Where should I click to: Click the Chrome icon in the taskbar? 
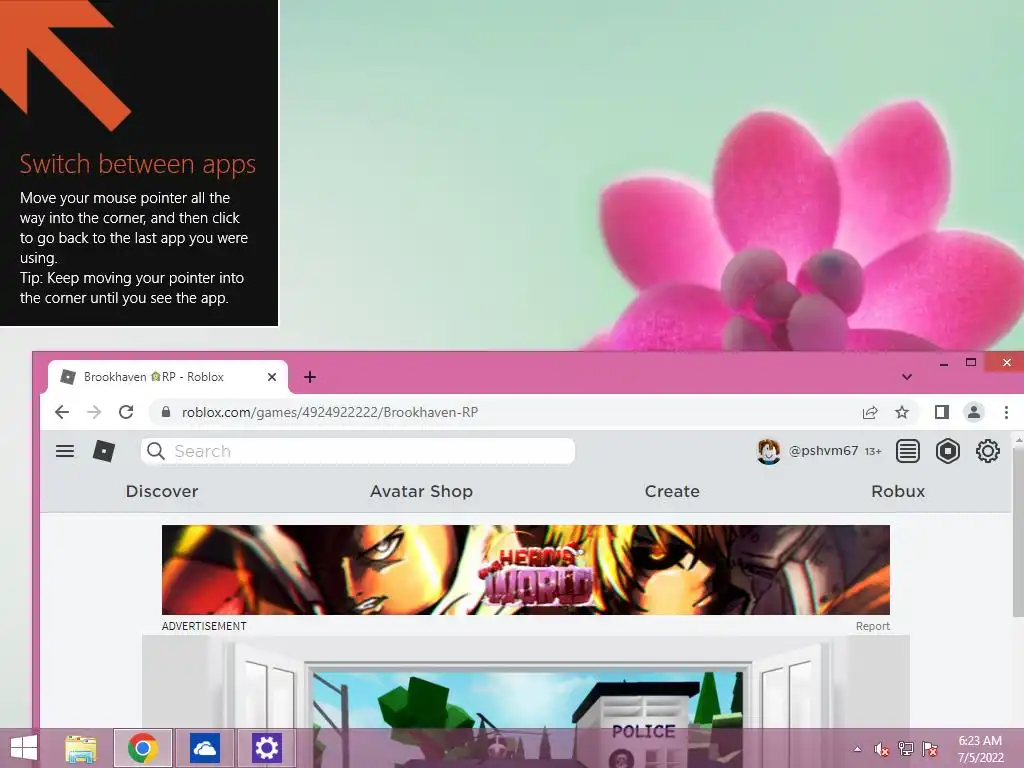pos(143,748)
